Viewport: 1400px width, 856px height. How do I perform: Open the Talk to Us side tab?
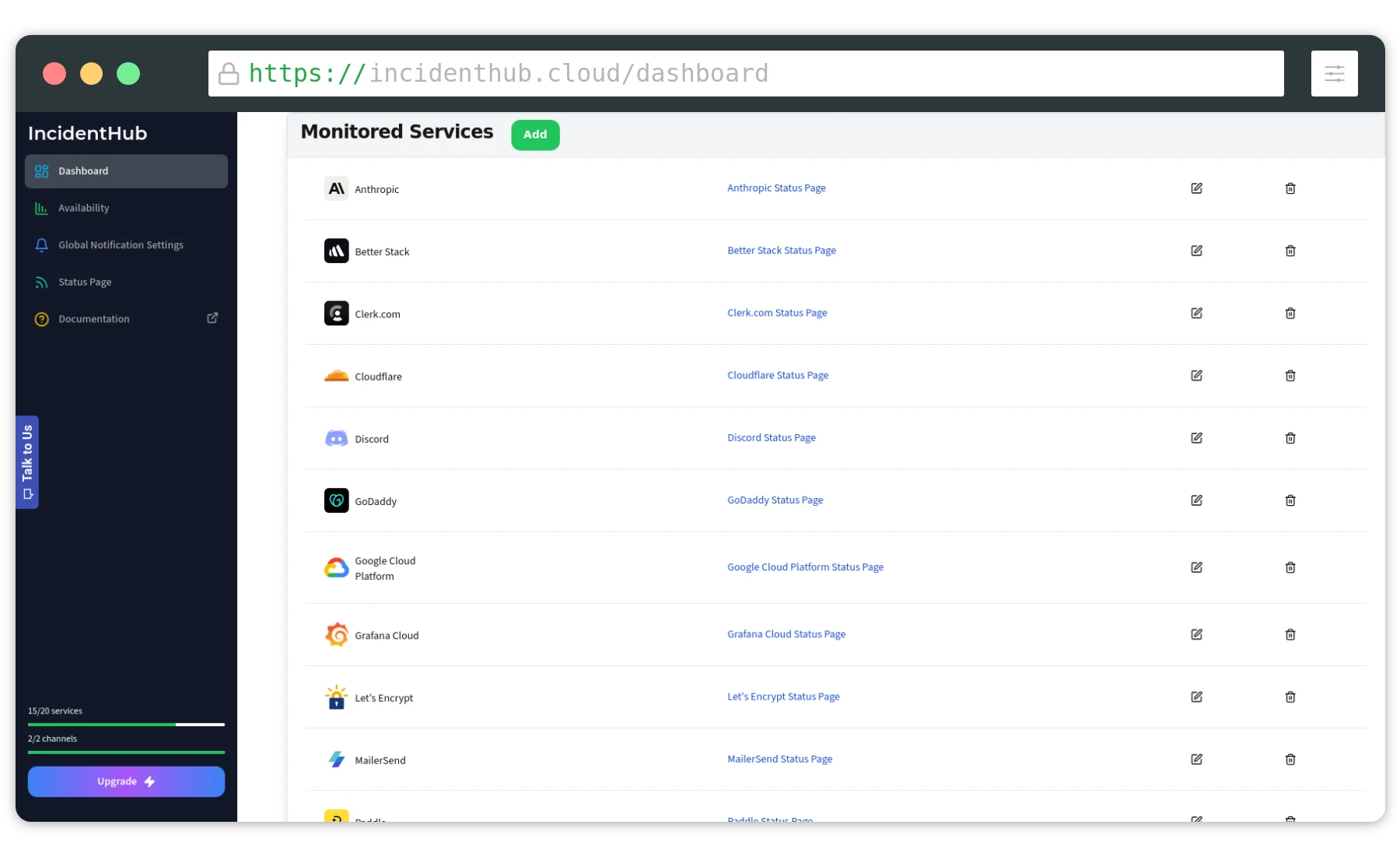point(27,462)
